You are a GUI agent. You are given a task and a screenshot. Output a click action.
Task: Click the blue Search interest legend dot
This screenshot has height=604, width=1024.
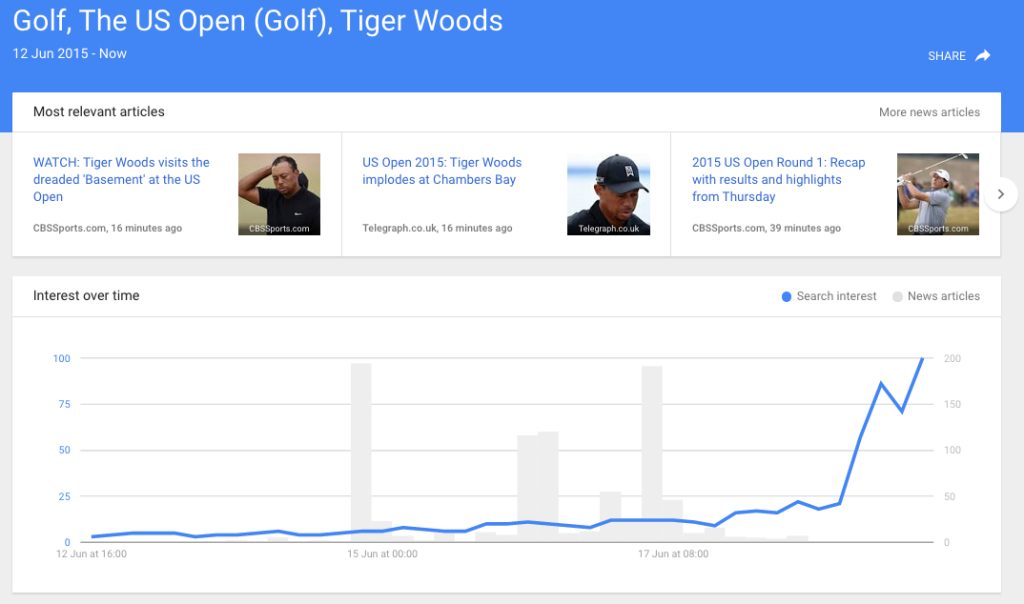(787, 296)
